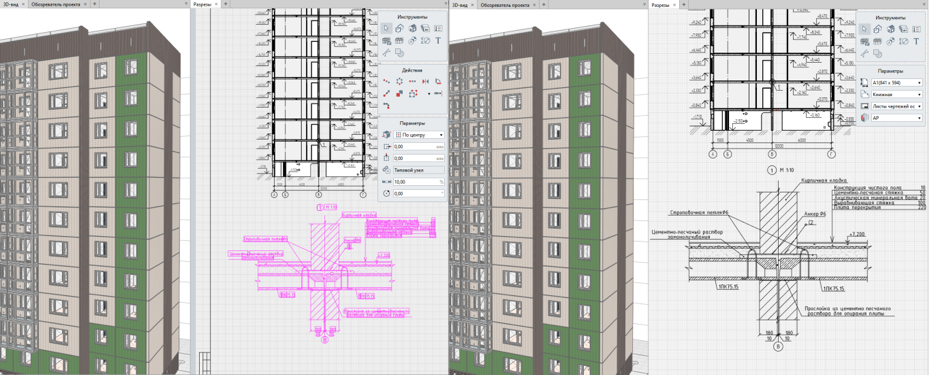Expand the left tab list chevron

tap(186, 4)
